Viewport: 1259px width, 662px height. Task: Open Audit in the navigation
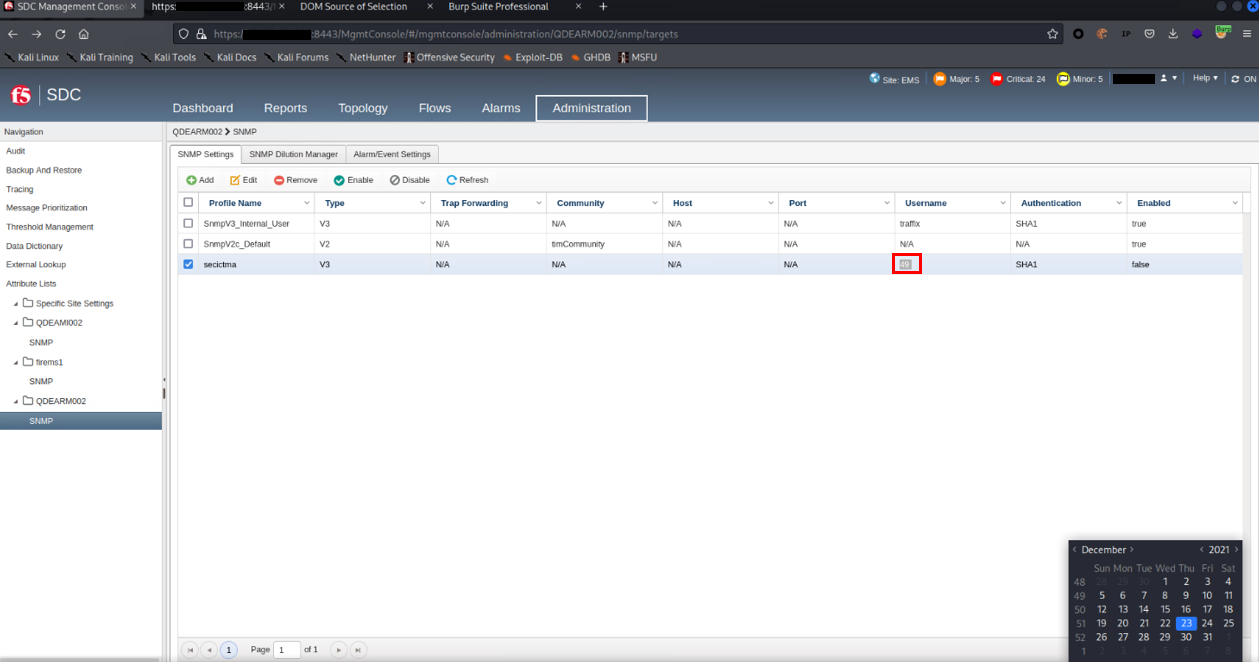point(16,151)
